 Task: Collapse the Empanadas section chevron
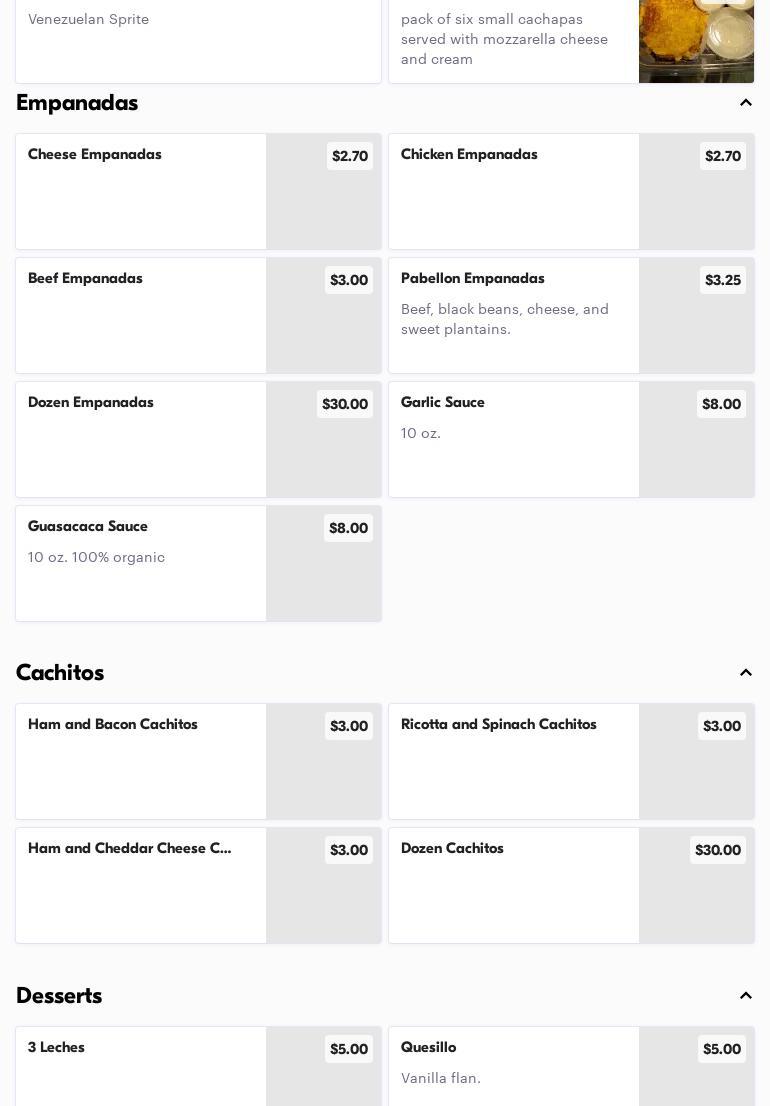746,103
